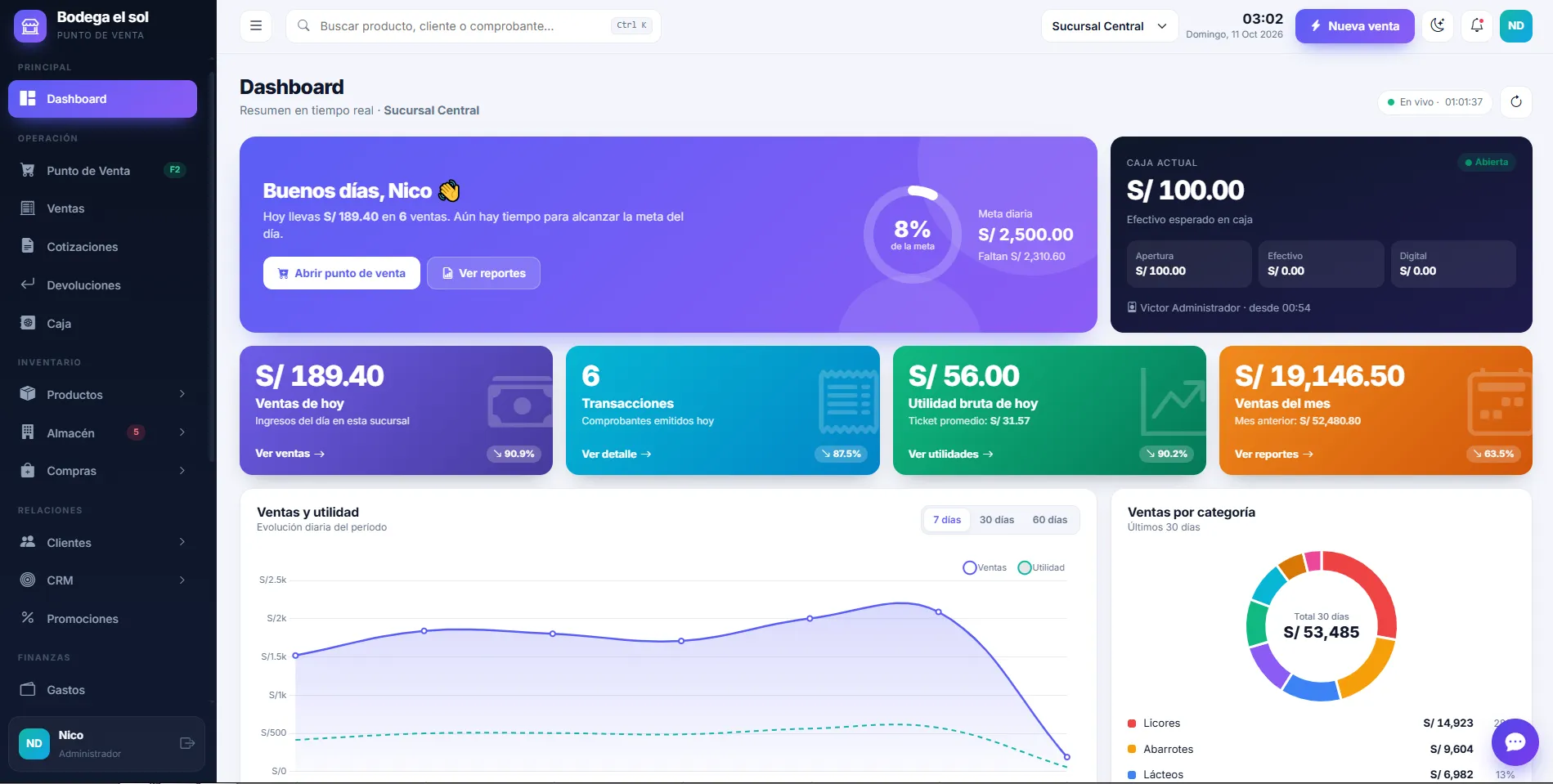
Task: Log out using sidebar exit icon
Action: click(187, 743)
